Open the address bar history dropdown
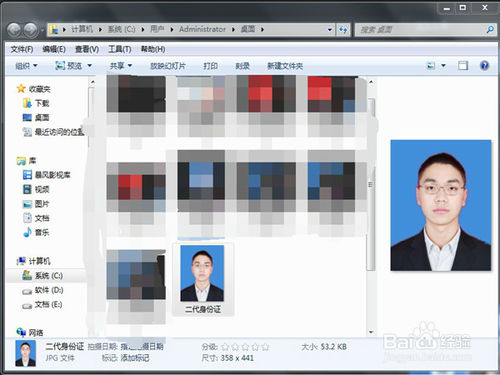The image size is (500, 375). pyautogui.click(x=330, y=30)
